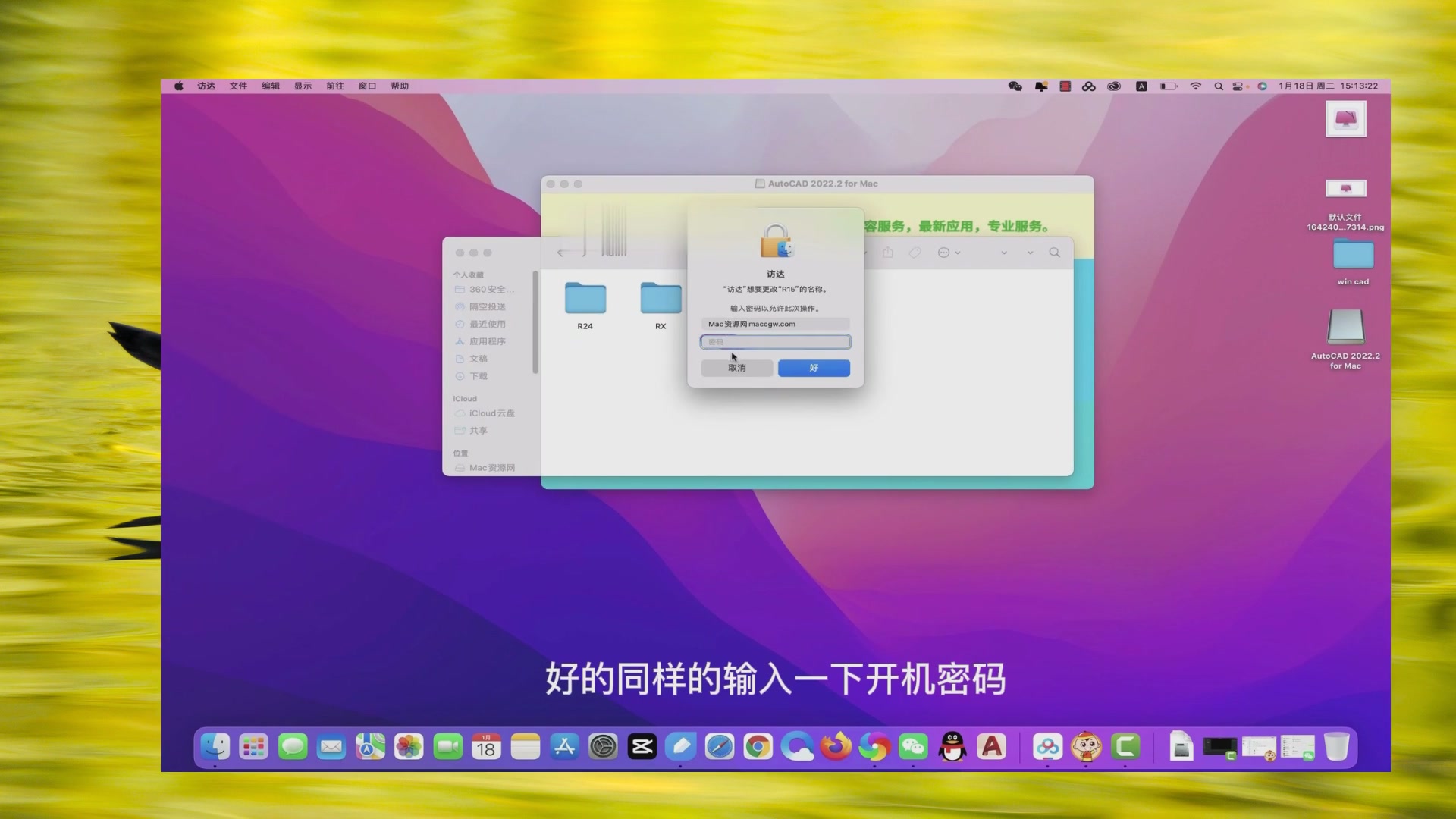Click the Finder toolbar search magnifier icon
The image size is (1456, 819).
coord(1054,253)
